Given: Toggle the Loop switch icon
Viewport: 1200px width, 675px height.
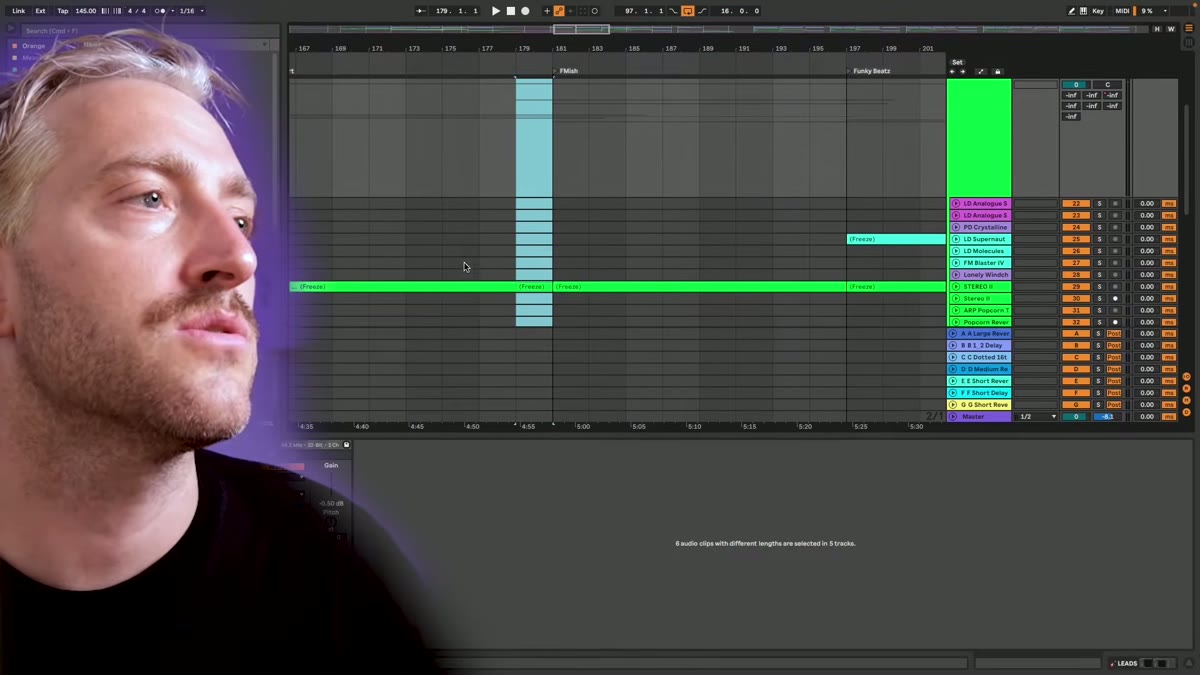Looking at the screenshot, I should pyautogui.click(x=687, y=11).
